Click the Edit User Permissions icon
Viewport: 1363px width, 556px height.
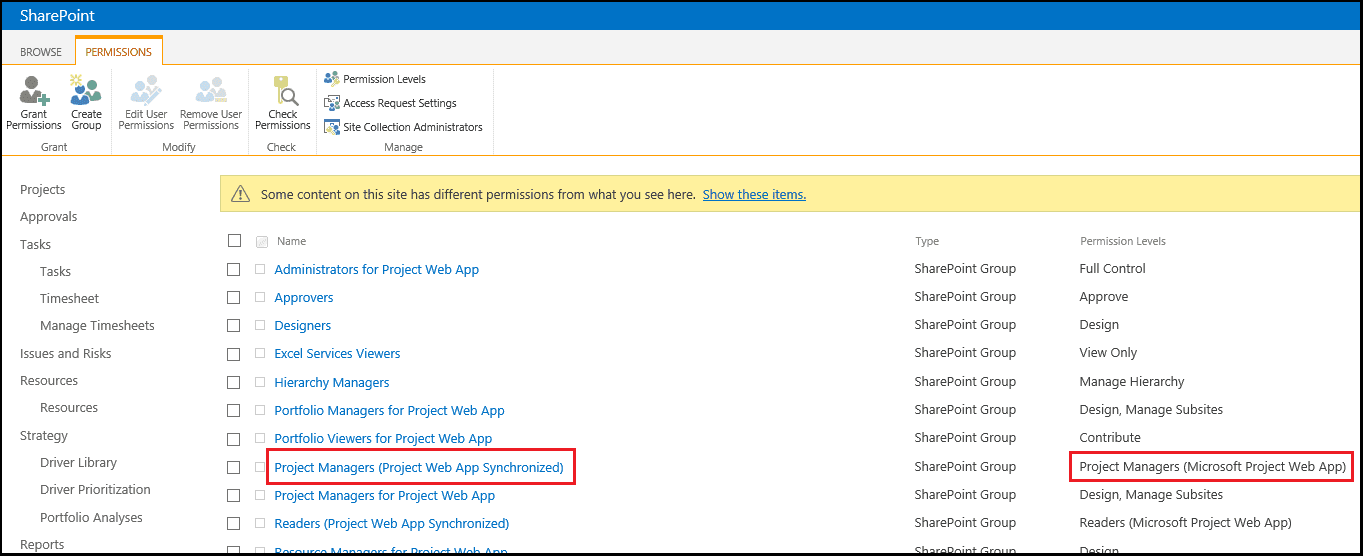pos(146,91)
